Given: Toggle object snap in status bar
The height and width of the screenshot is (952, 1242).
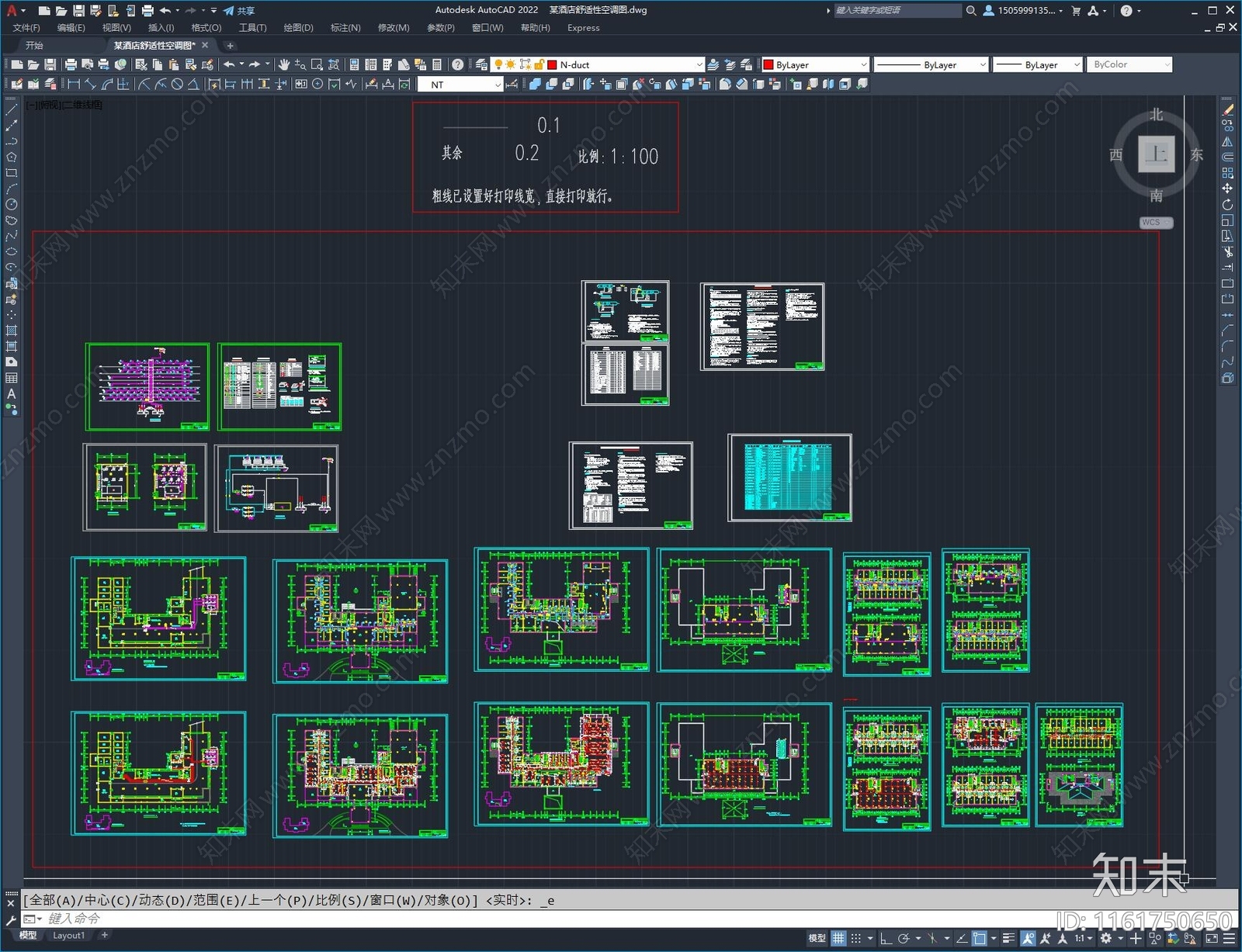Looking at the screenshot, I should click(x=980, y=939).
